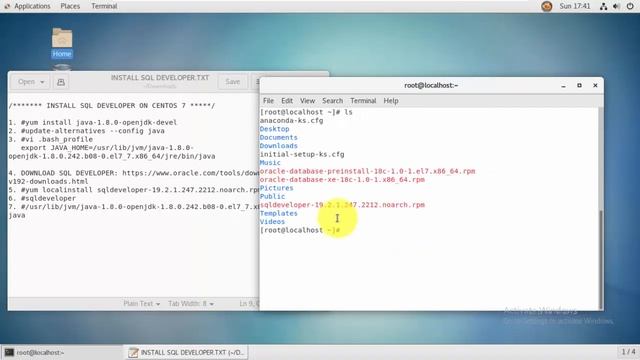640x360 pixels.
Task: Open the Help menu in terminal
Action: (391, 101)
